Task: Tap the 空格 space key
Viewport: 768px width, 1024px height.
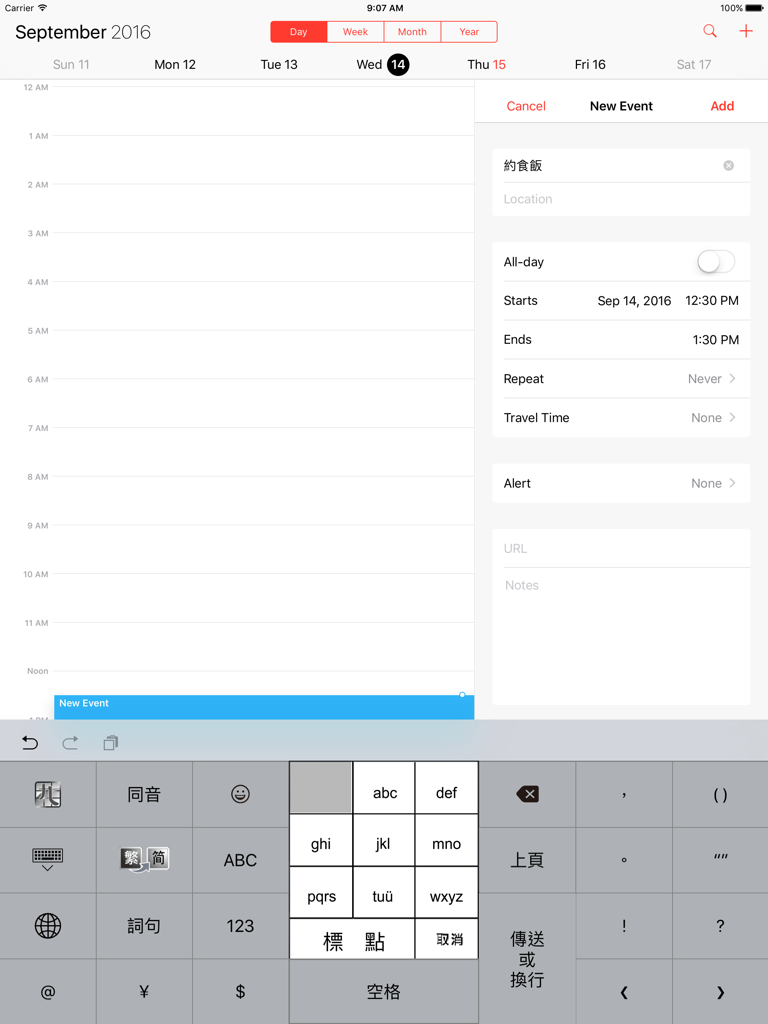Action: tap(383, 992)
